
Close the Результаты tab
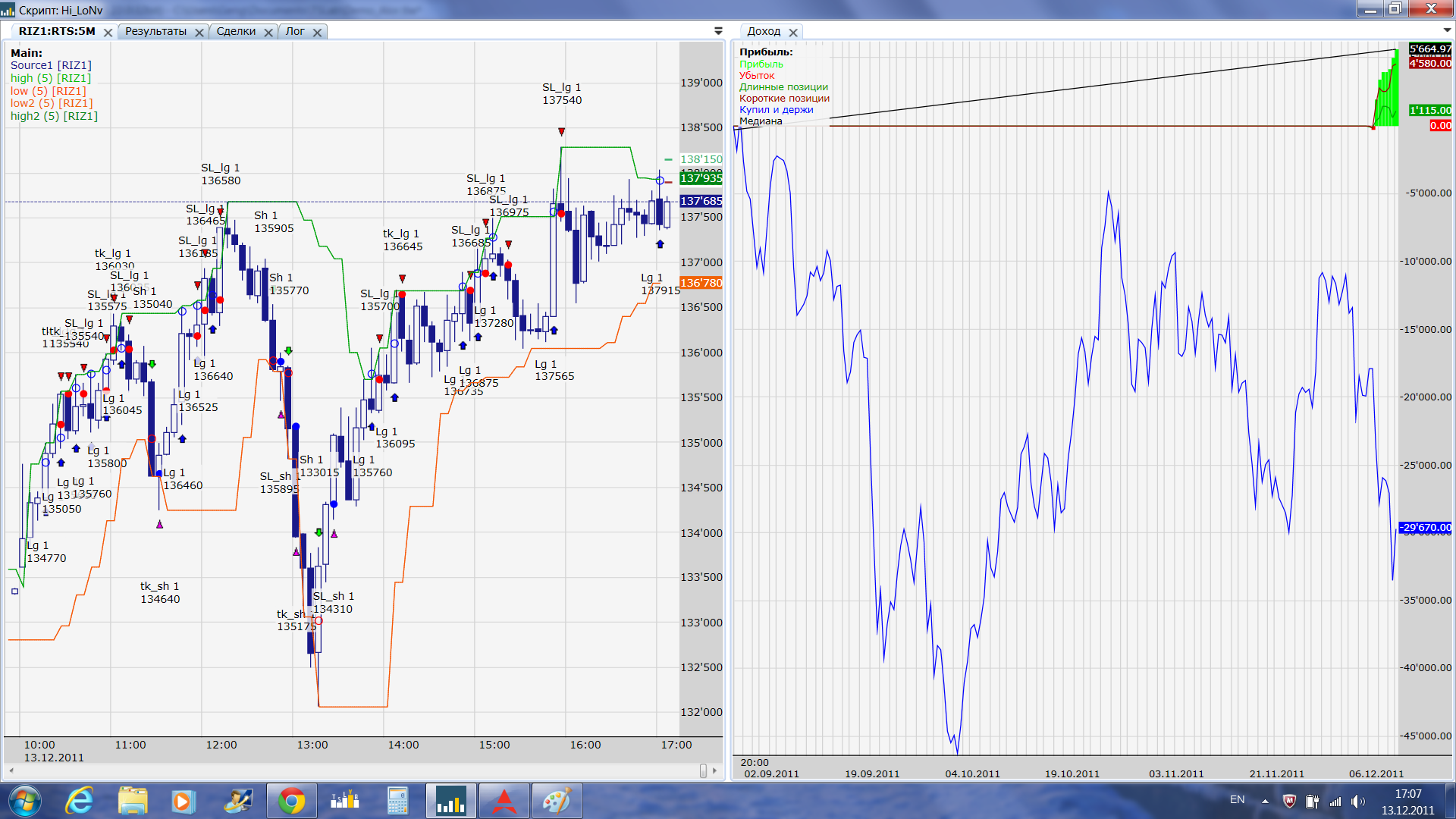click(x=199, y=33)
